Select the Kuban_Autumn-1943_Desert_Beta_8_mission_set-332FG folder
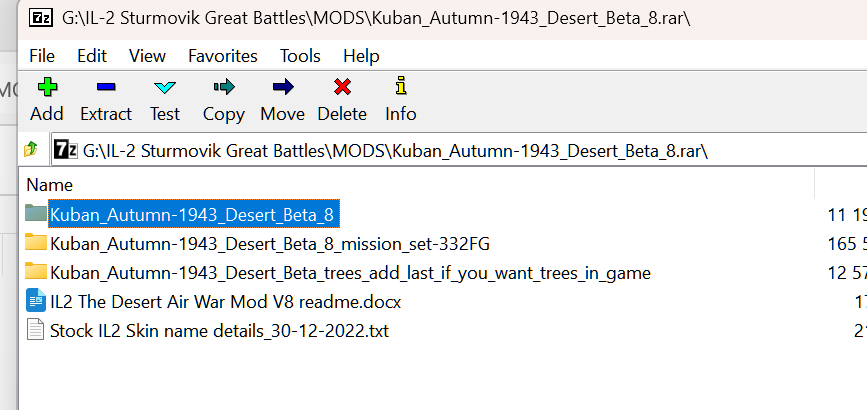 270,243
